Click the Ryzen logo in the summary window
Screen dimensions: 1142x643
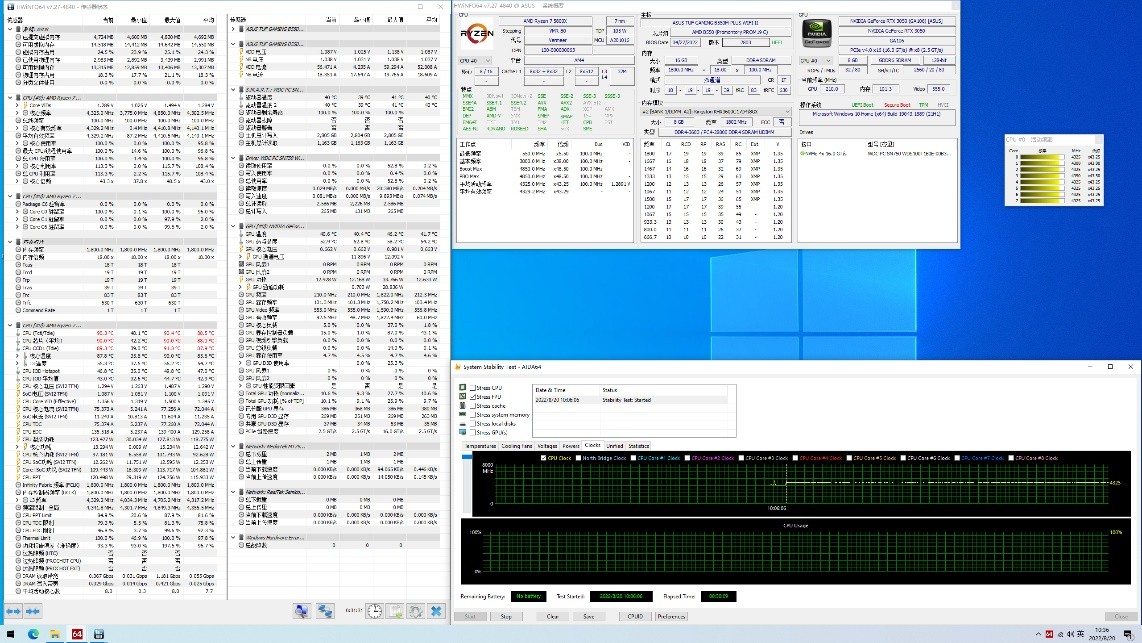(x=477, y=33)
